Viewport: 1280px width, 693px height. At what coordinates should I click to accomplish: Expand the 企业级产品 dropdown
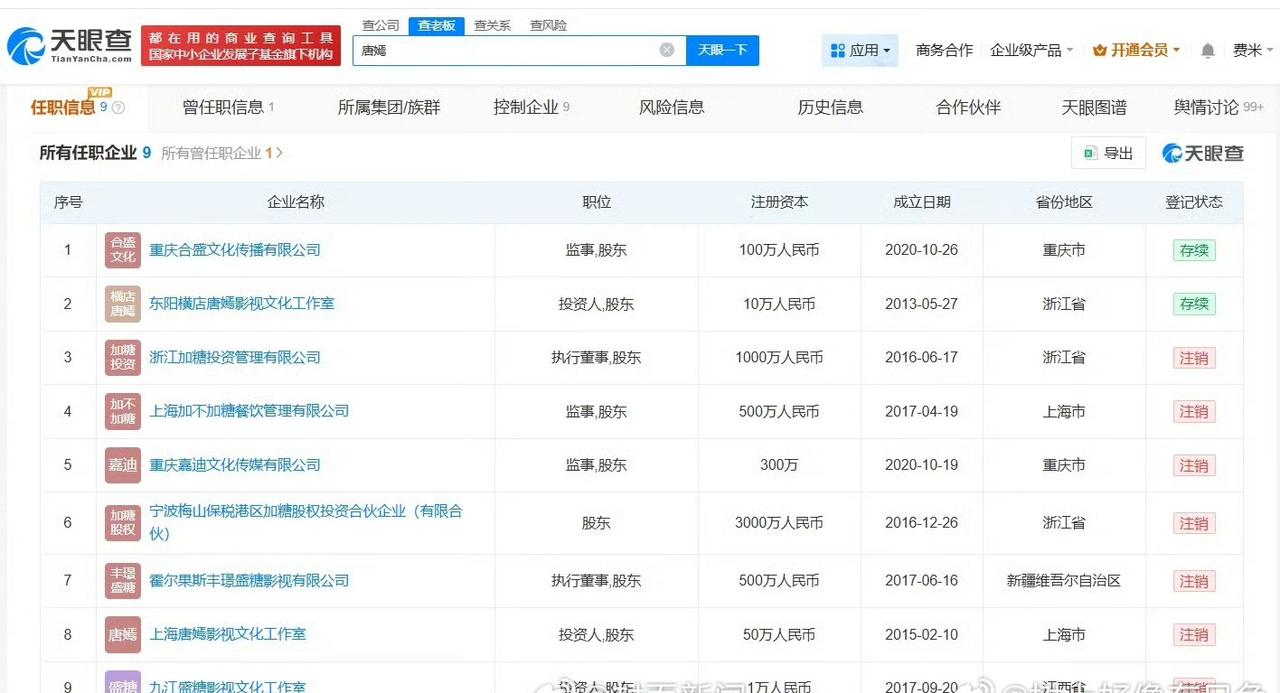[1031, 50]
